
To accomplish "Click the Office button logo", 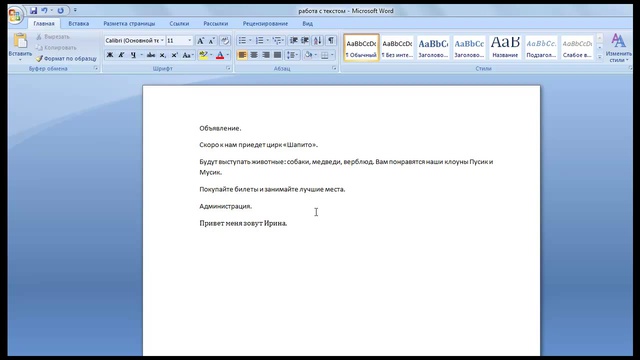I will 15,15.
